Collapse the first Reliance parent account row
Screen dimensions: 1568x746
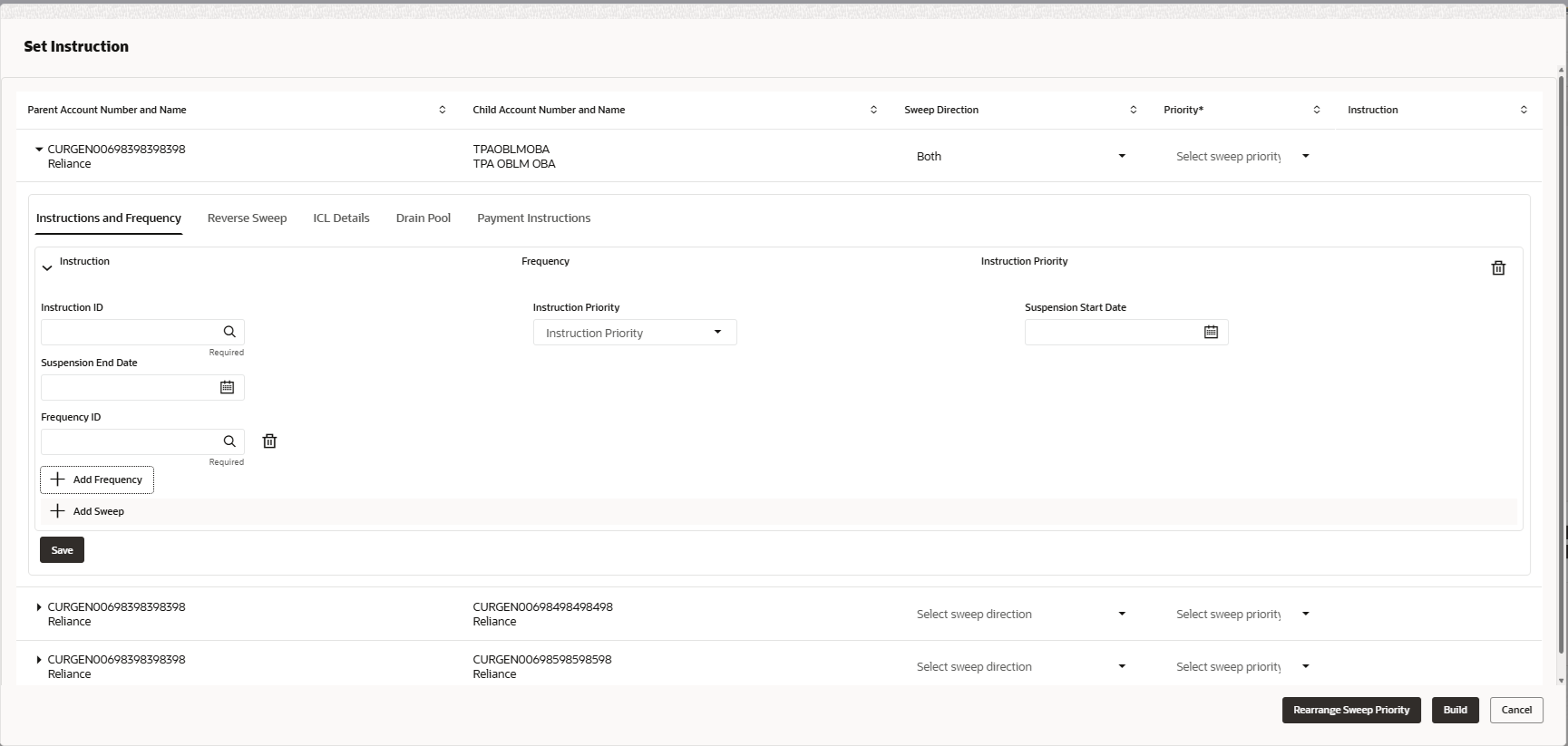[39, 150]
